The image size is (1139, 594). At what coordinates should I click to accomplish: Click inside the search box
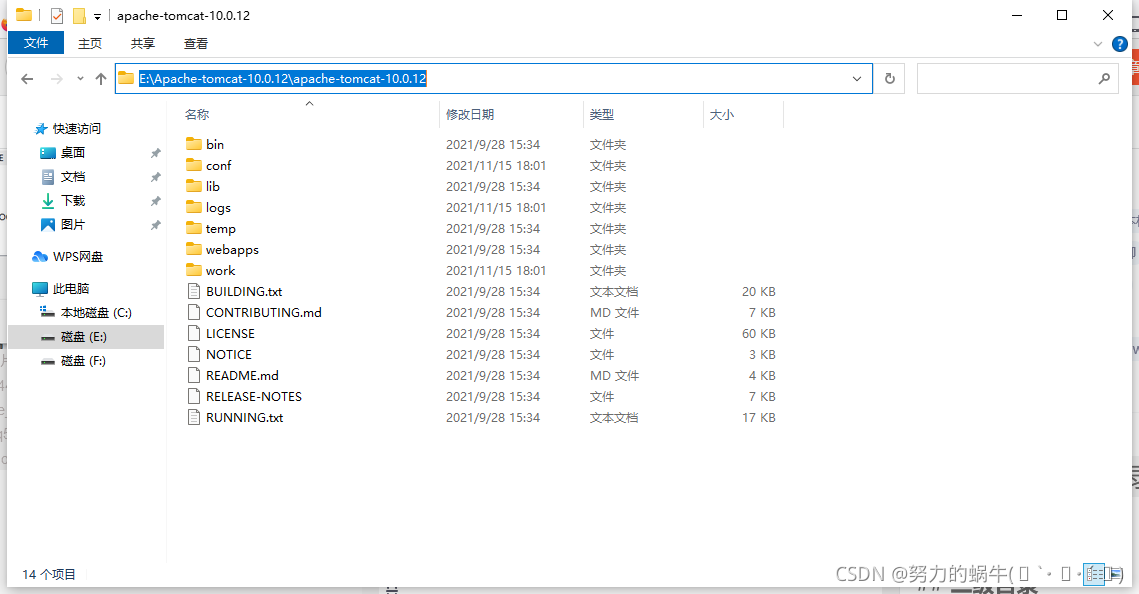1017,78
